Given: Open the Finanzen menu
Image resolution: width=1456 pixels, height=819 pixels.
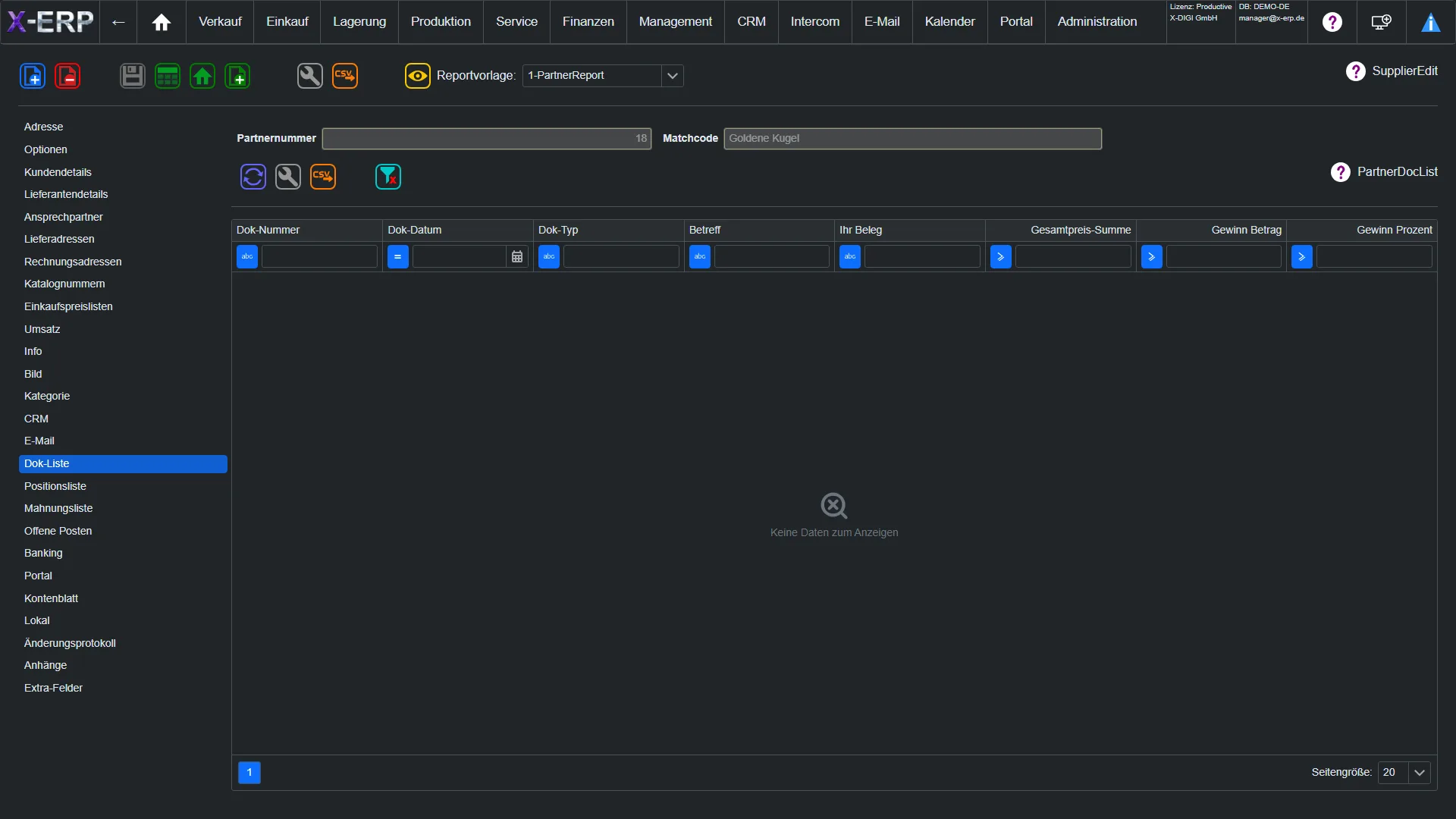Looking at the screenshot, I should tap(588, 22).
